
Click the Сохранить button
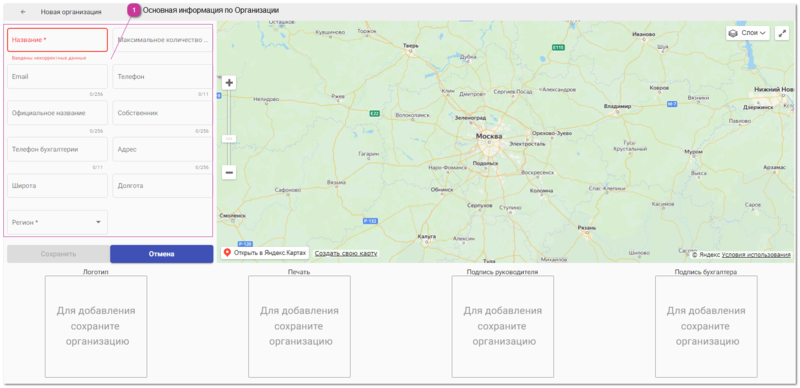[59, 254]
